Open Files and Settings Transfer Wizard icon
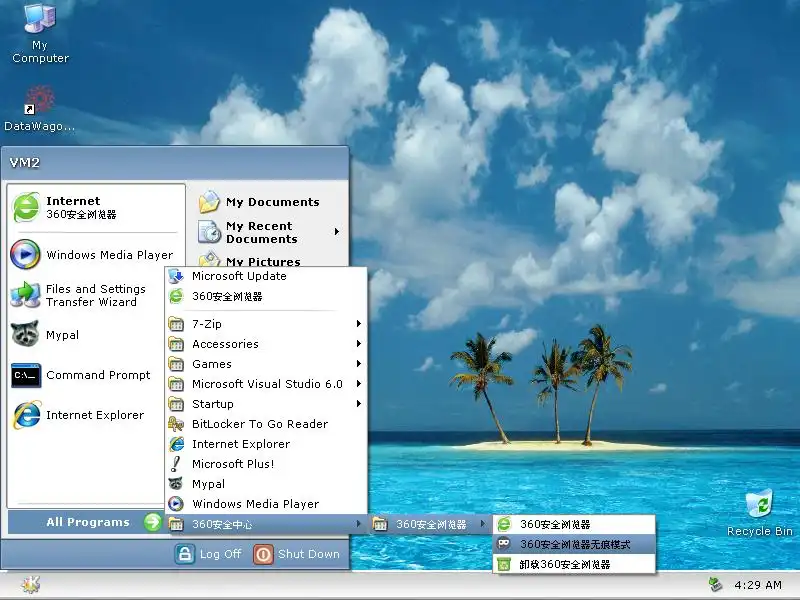 coord(26,295)
